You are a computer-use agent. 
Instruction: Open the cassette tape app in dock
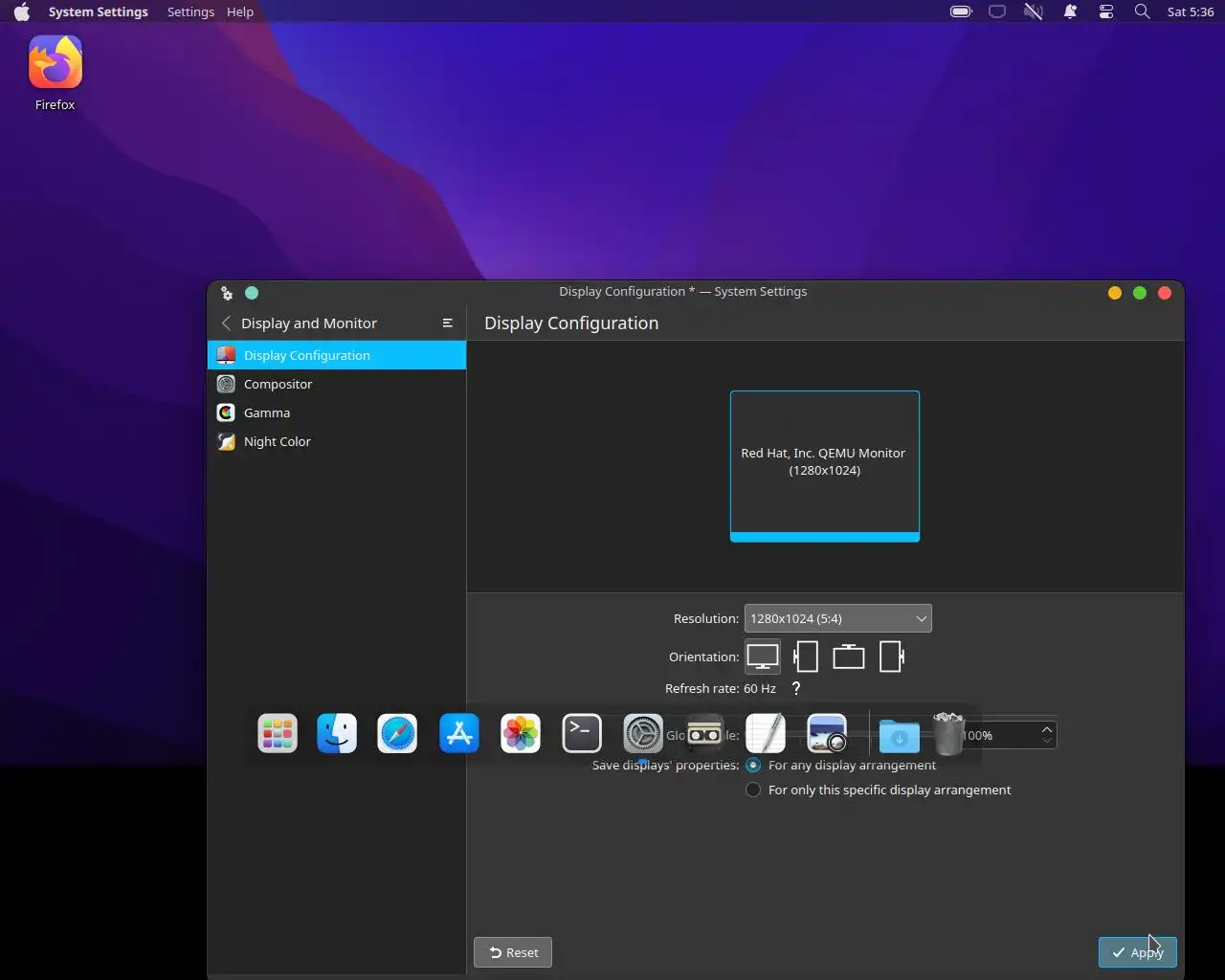pos(704,734)
